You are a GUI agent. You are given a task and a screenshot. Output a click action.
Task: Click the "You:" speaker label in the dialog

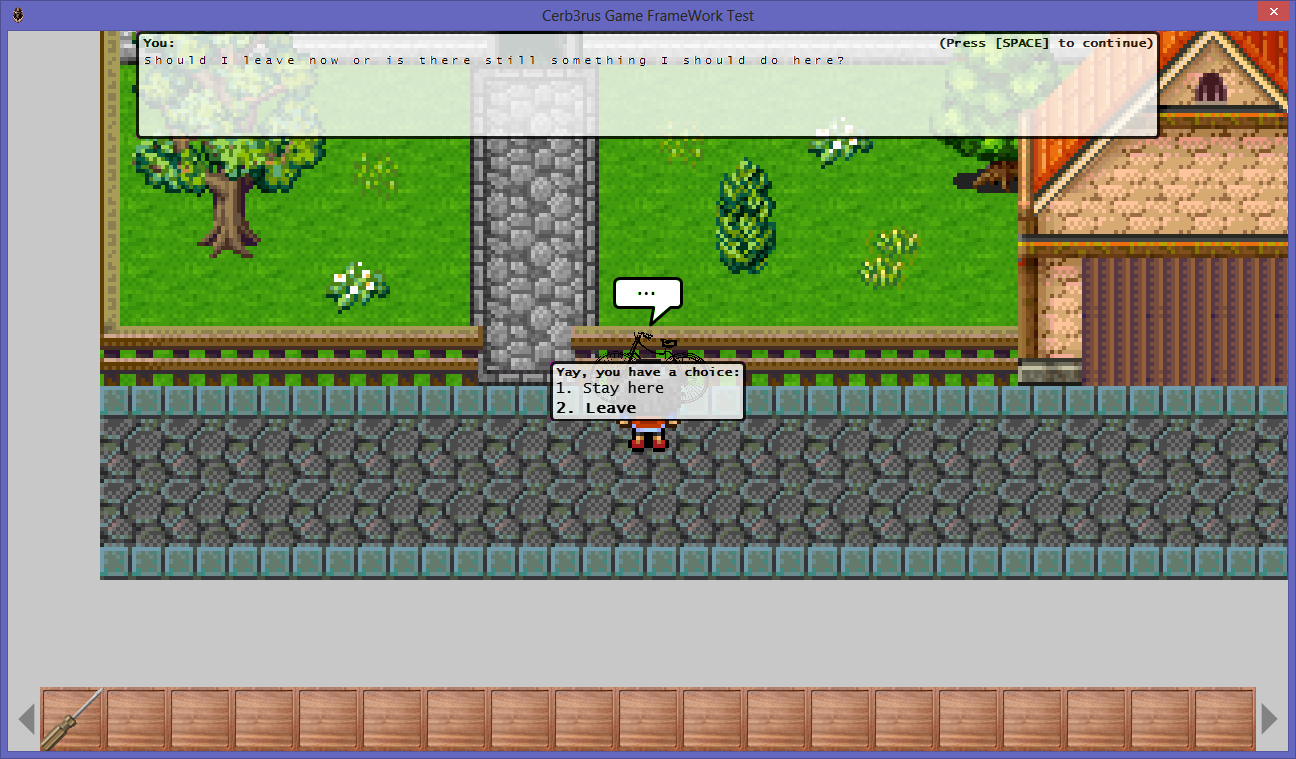pyautogui.click(x=158, y=42)
